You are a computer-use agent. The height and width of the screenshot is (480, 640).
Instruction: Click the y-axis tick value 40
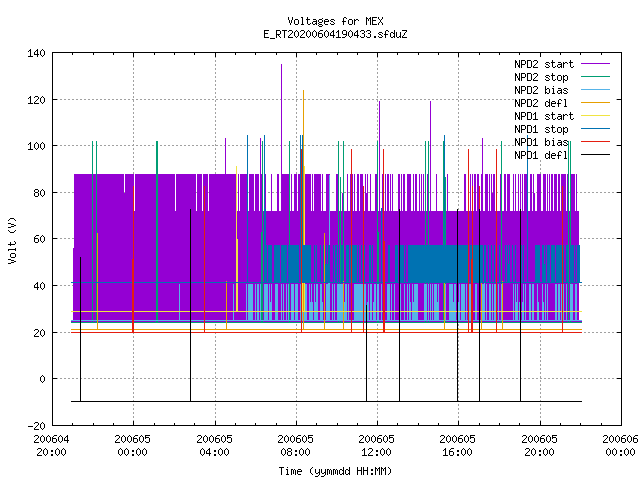pyautogui.click(x=39, y=286)
